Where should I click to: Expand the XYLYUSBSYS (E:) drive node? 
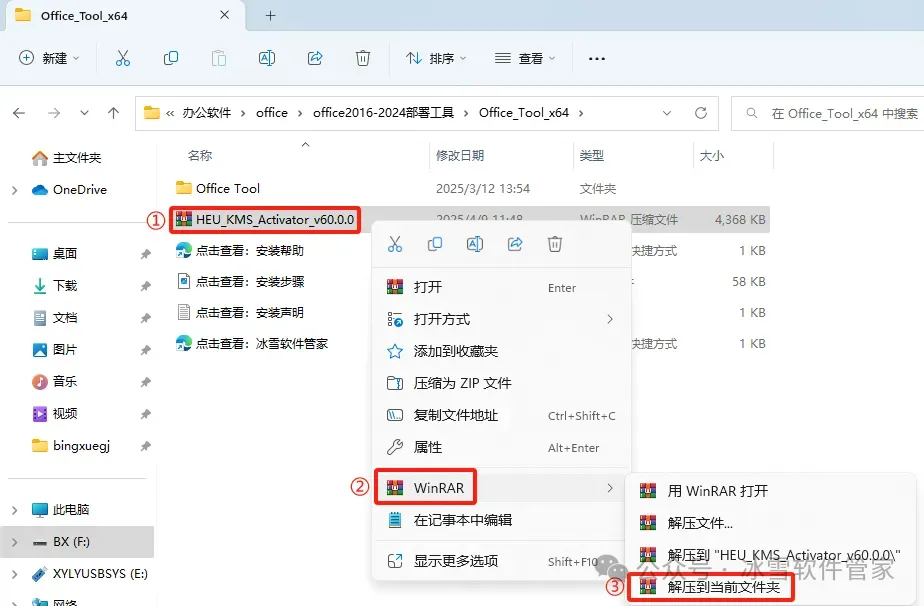click(15, 574)
